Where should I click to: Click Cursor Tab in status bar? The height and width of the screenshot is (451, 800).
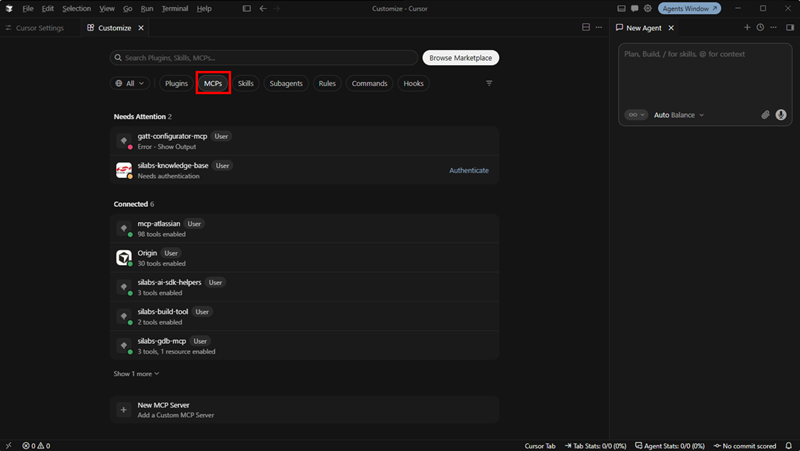pyautogui.click(x=540, y=445)
